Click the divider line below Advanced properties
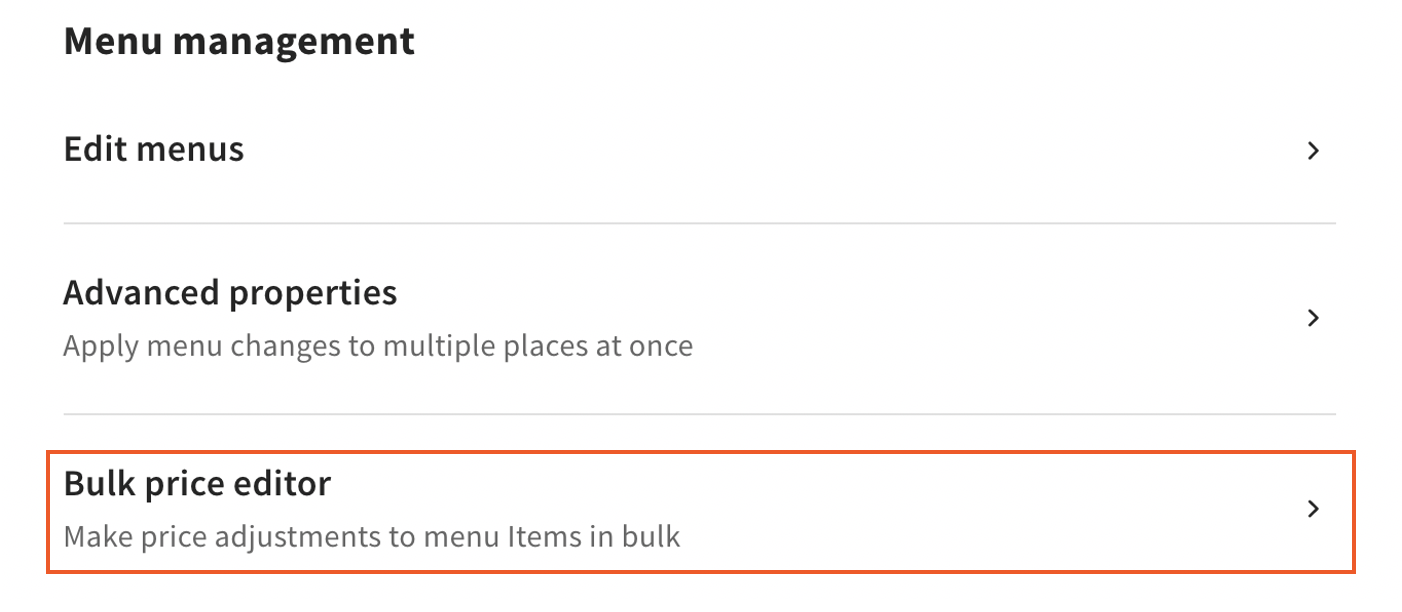Screen dimensions: 1402x612 (x=700, y=414)
